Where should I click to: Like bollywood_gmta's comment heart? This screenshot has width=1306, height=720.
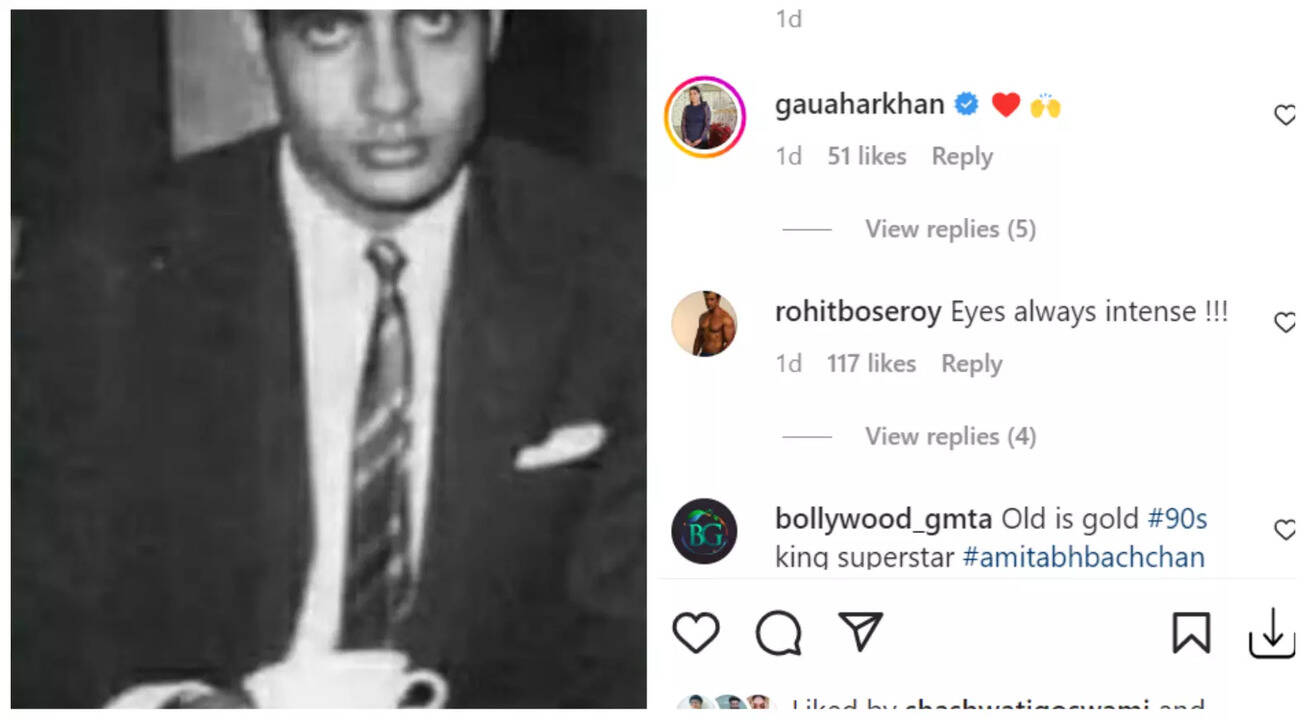click(x=1286, y=530)
